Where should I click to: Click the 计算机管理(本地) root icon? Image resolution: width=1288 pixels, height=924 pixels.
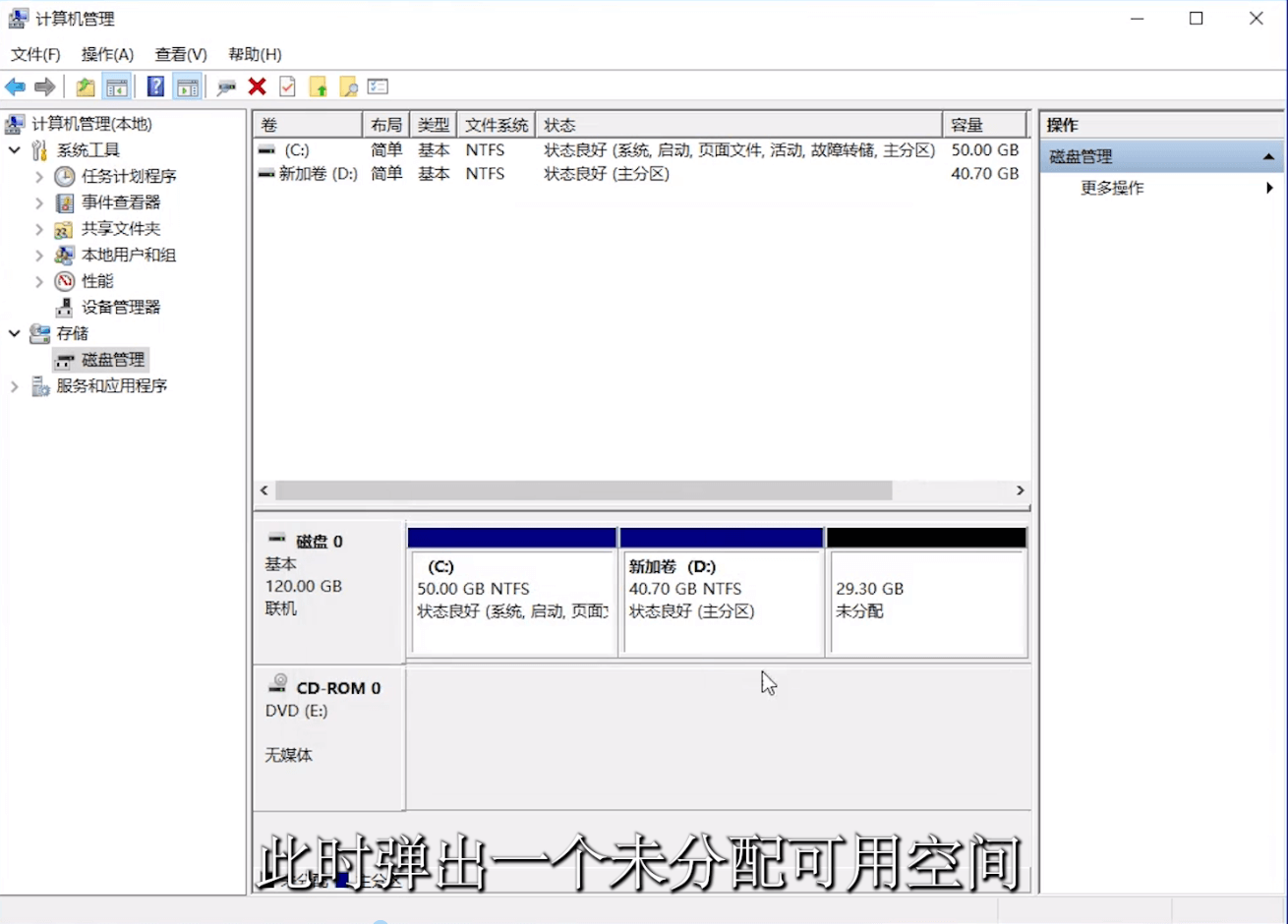(15, 124)
